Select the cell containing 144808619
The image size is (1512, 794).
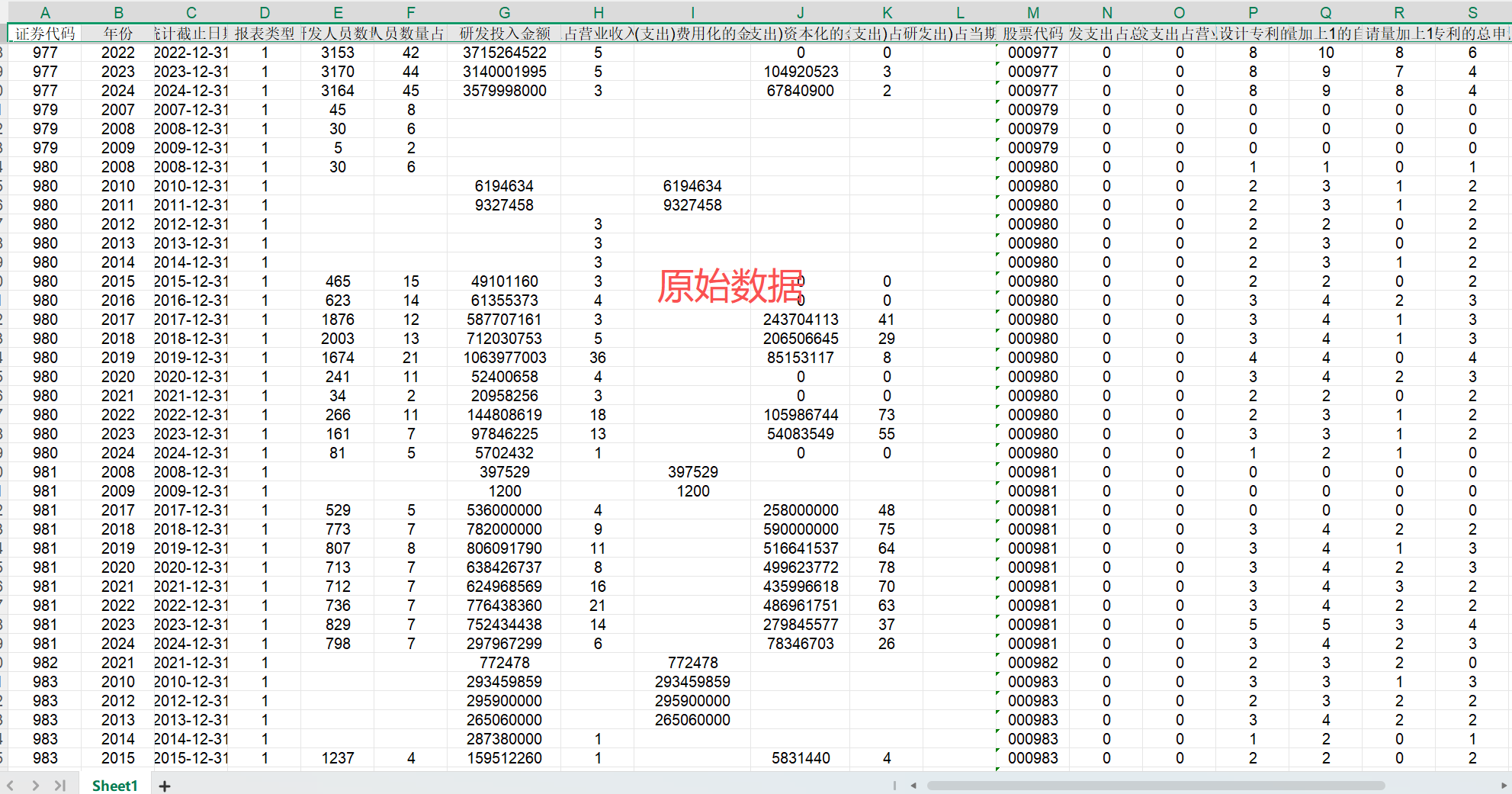(x=504, y=415)
